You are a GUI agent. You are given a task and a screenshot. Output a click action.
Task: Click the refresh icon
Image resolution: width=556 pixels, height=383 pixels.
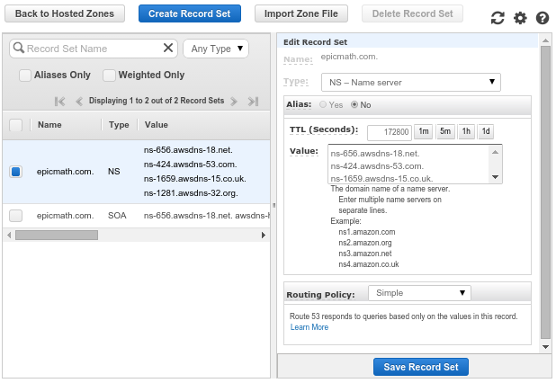(497, 18)
